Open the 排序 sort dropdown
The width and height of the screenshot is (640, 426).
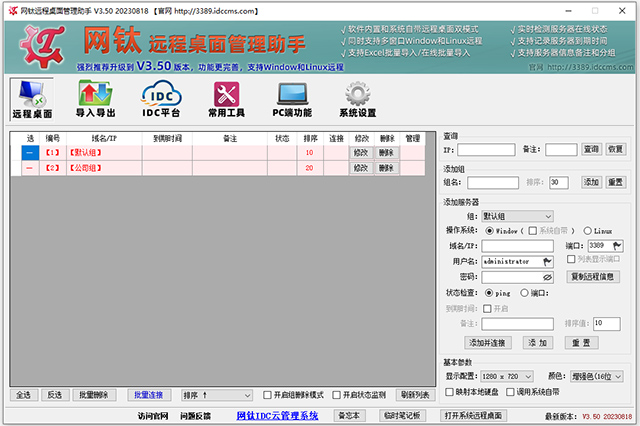pyautogui.click(x=217, y=395)
